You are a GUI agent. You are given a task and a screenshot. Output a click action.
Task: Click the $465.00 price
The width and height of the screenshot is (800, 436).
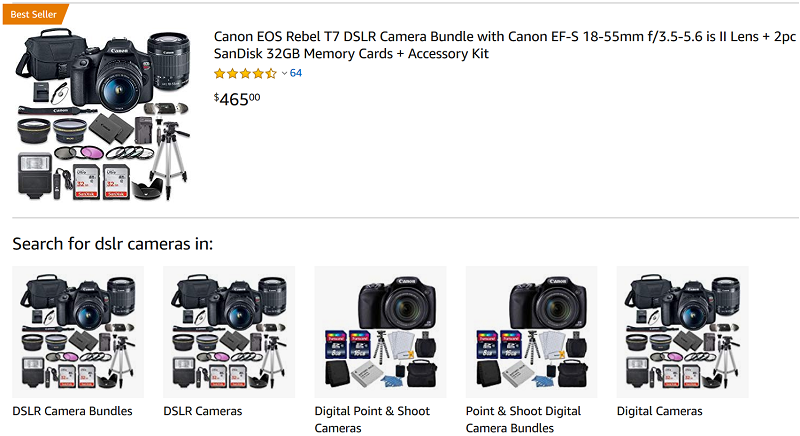coord(236,99)
